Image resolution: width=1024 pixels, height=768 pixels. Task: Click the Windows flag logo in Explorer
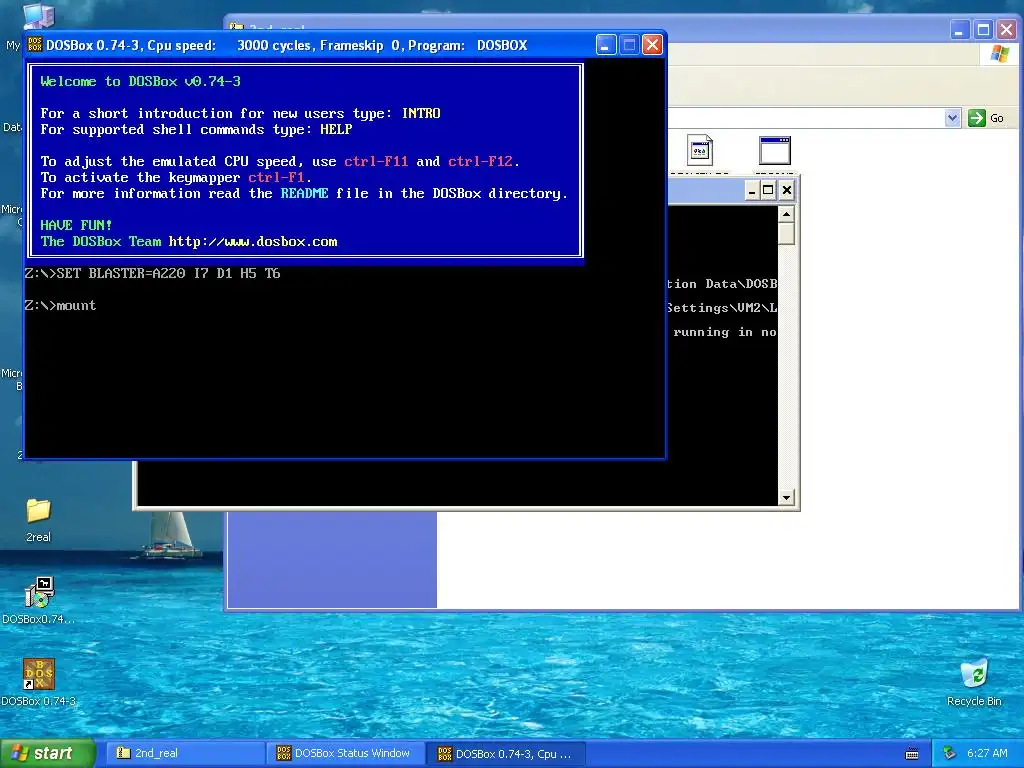point(999,54)
